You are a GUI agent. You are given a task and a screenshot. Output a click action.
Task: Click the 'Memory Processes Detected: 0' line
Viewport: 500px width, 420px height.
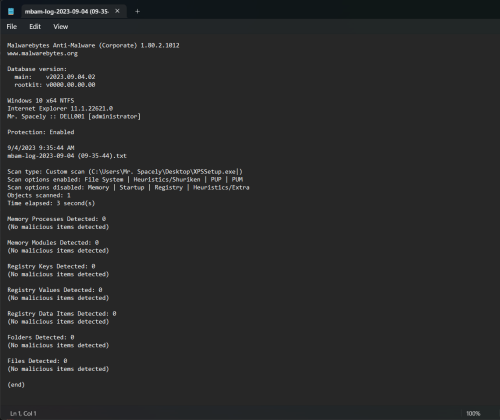point(57,219)
